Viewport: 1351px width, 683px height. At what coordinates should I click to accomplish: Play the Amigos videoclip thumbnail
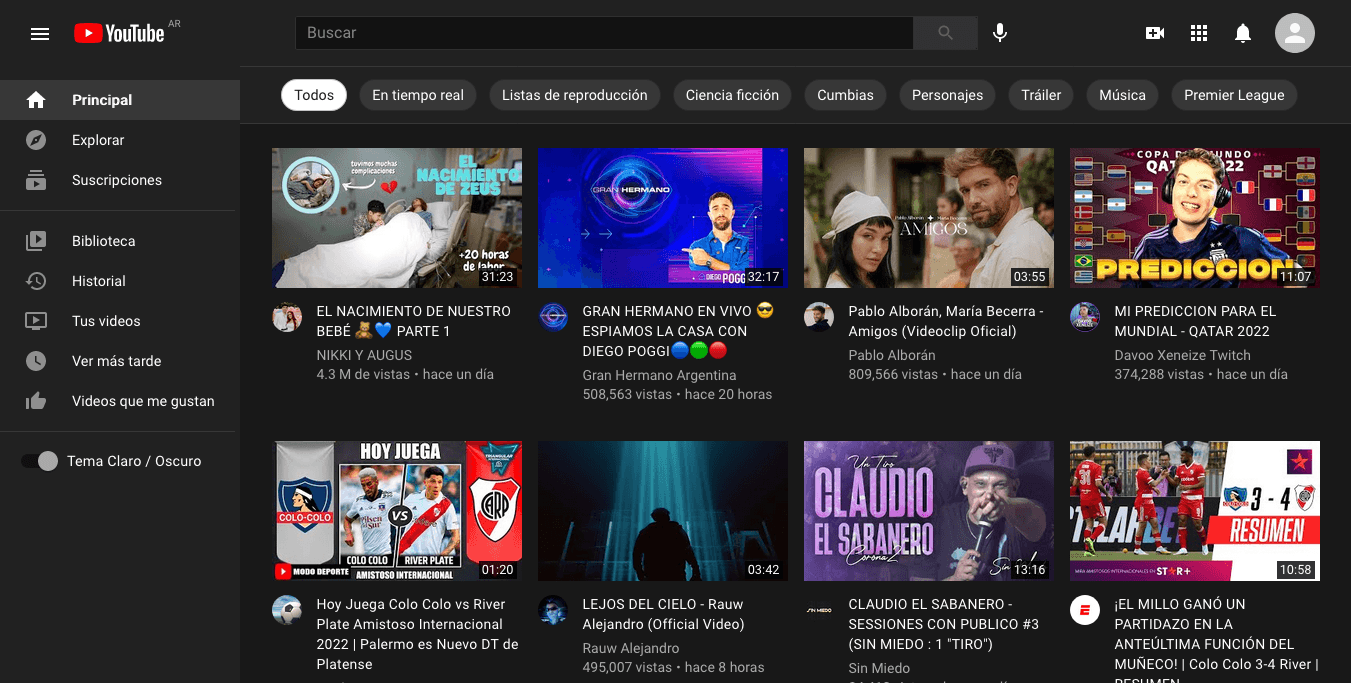929,218
